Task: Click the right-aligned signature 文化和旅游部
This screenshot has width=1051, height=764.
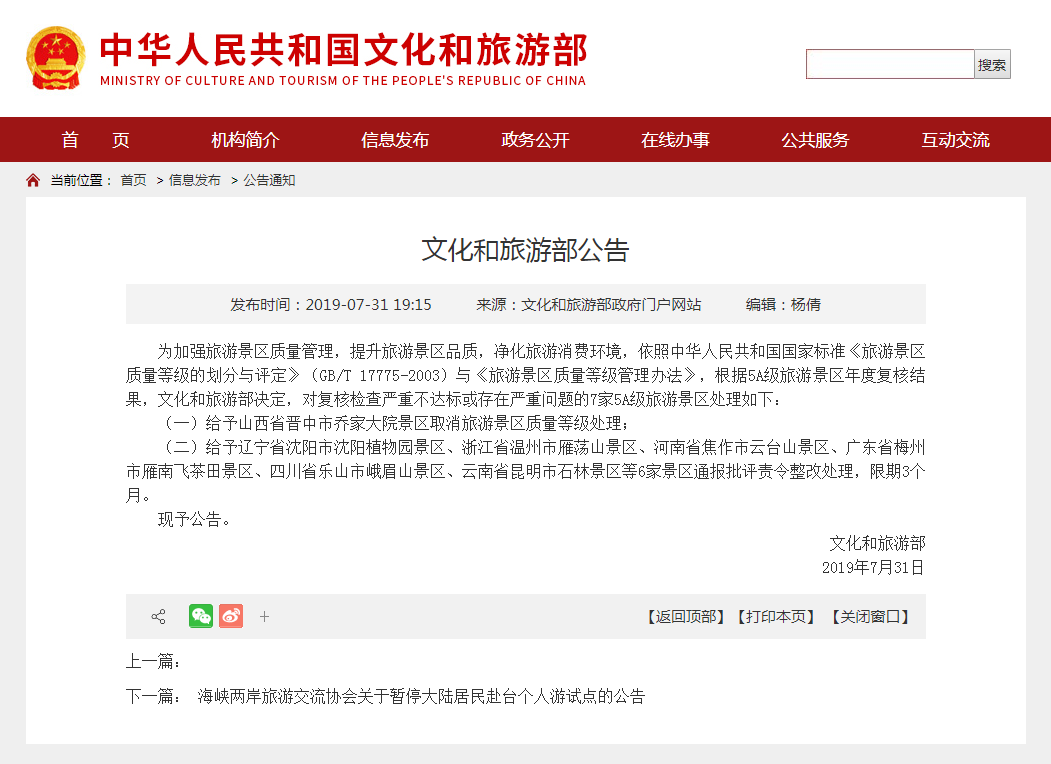Action: tap(877, 544)
